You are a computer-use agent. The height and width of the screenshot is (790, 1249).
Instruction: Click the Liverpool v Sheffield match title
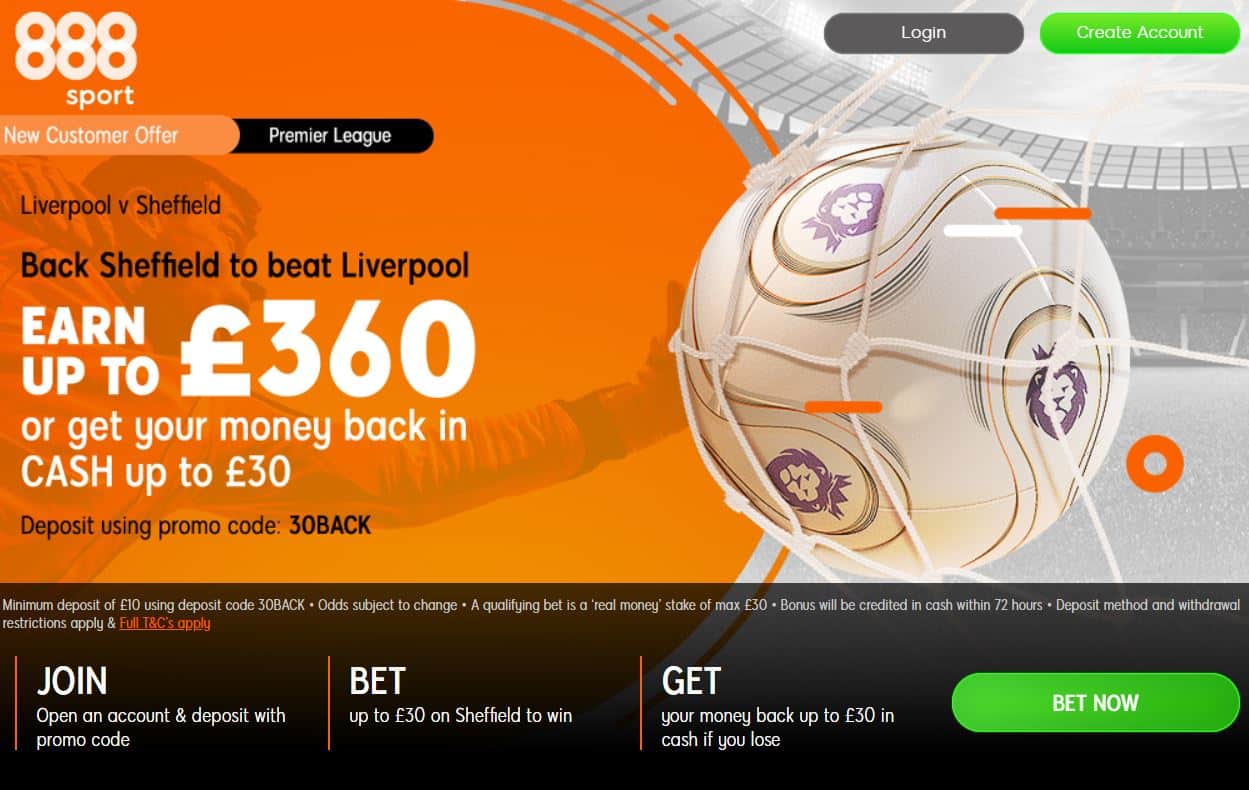point(121,207)
